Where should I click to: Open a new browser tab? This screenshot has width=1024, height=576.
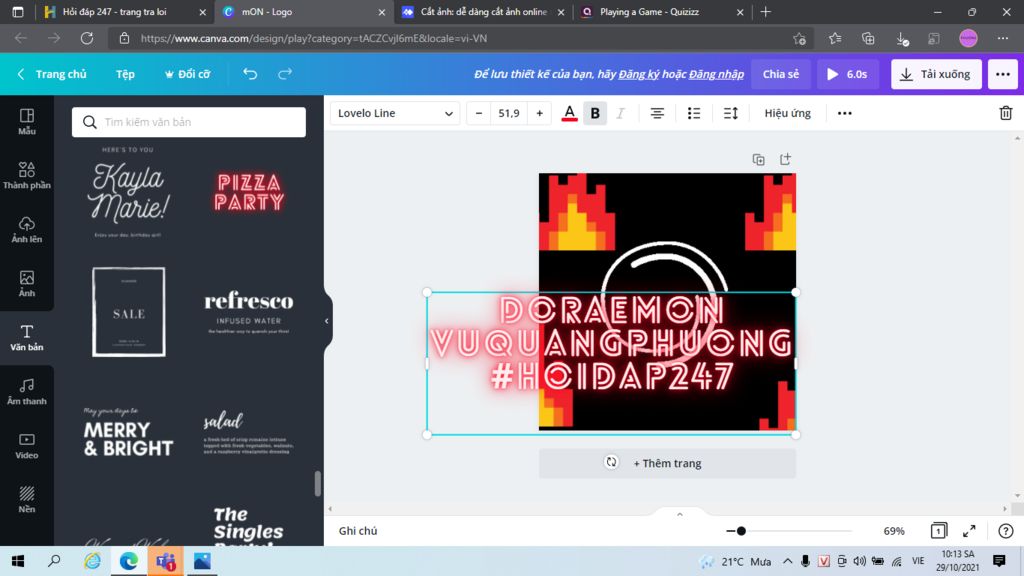click(x=766, y=12)
